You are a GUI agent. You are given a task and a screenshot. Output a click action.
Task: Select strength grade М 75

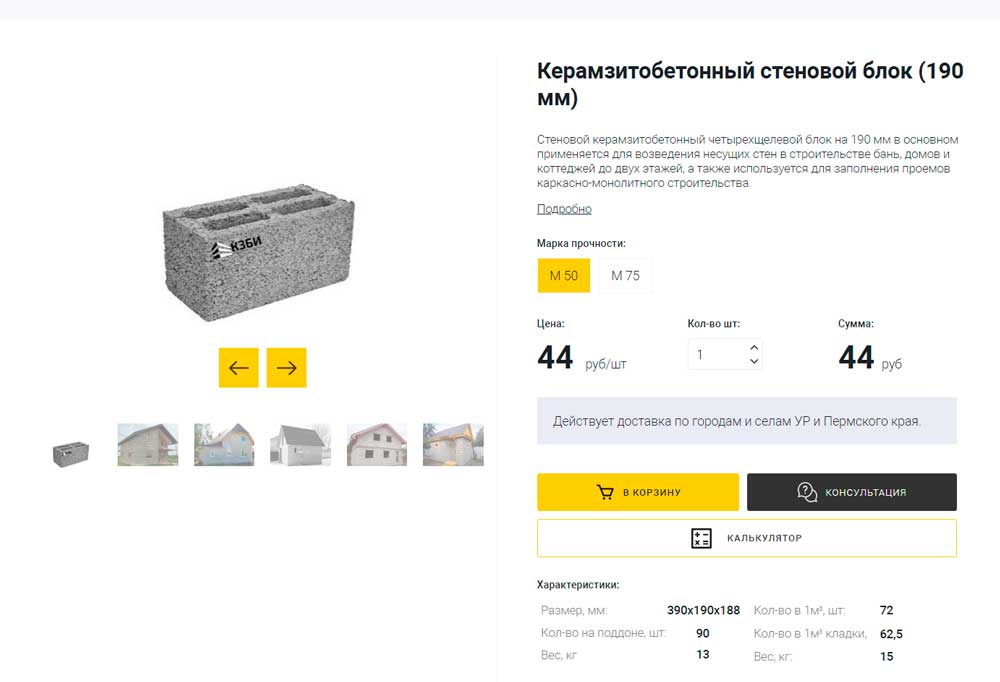pyautogui.click(x=625, y=276)
